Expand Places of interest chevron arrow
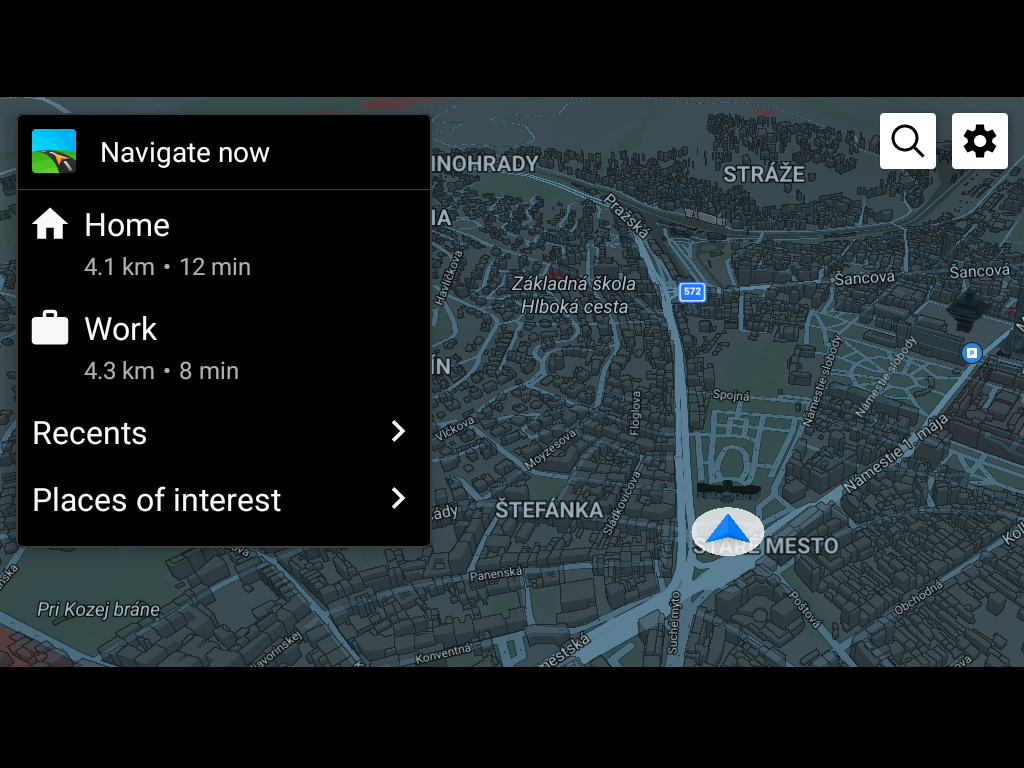This screenshot has height=768, width=1024. click(x=398, y=498)
